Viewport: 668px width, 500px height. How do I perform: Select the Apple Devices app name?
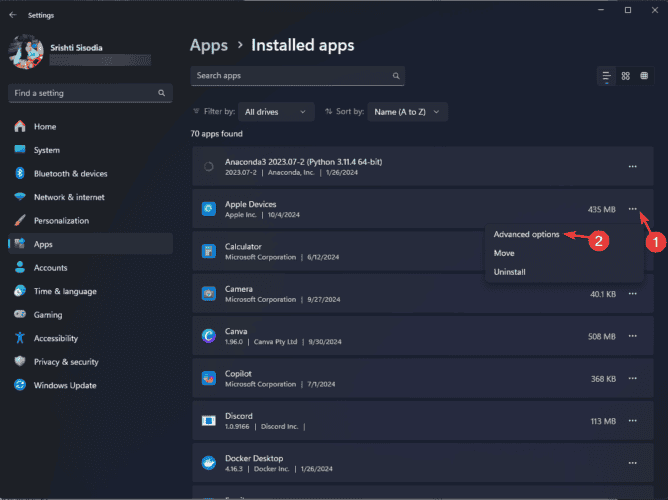(250, 204)
